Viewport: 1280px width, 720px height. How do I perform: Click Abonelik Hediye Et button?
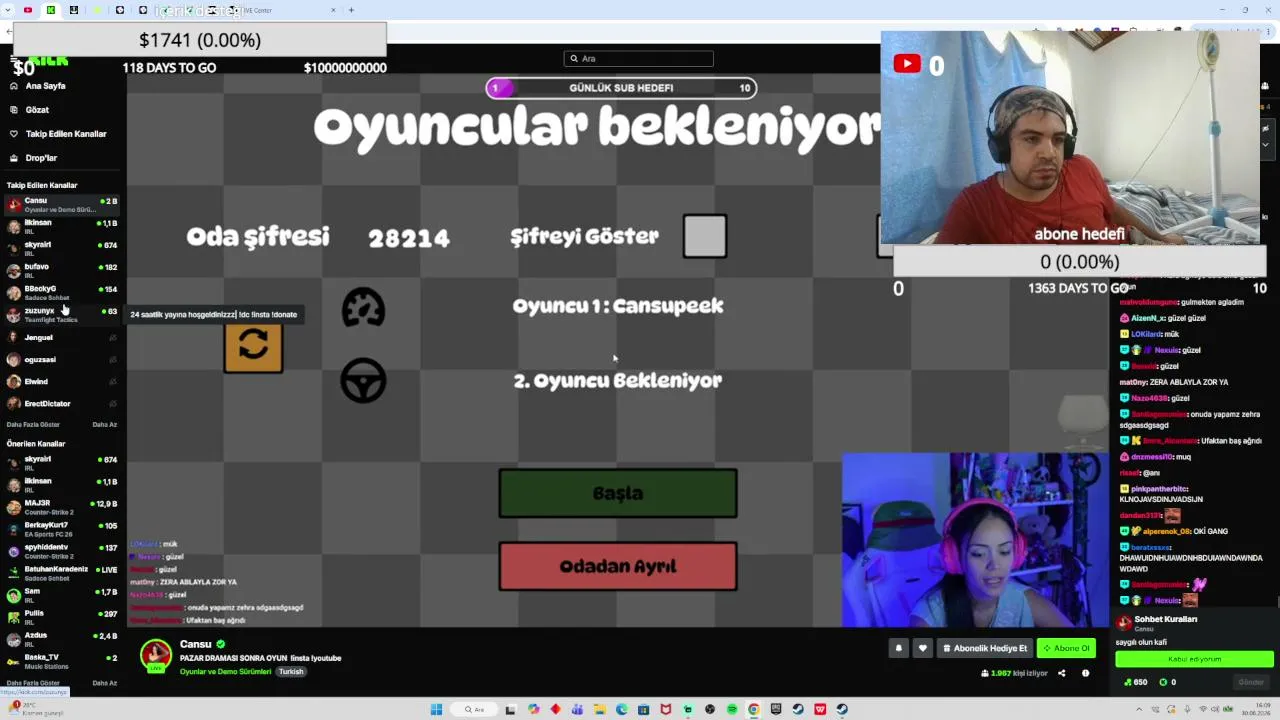tap(984, 648)
